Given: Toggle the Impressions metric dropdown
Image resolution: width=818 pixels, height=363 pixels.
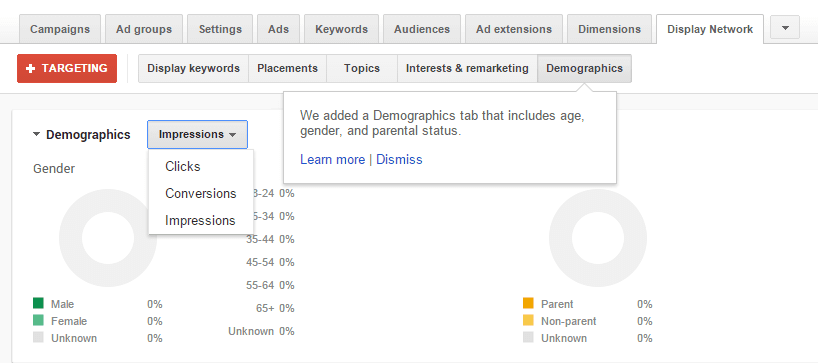Looking at the screenshot, I should (x=197, y=135).
